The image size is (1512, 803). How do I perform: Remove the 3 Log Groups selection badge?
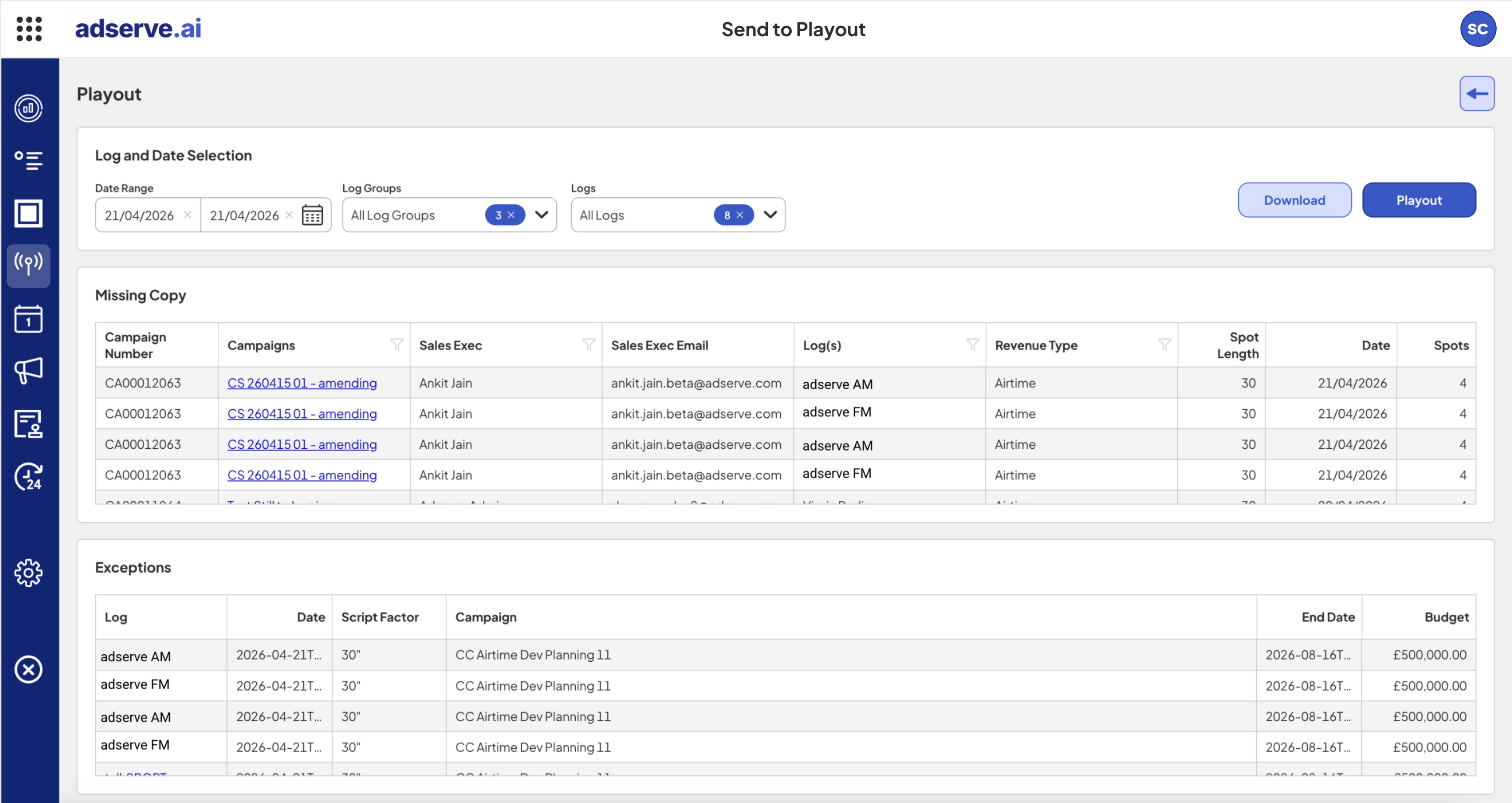point(511,215)
